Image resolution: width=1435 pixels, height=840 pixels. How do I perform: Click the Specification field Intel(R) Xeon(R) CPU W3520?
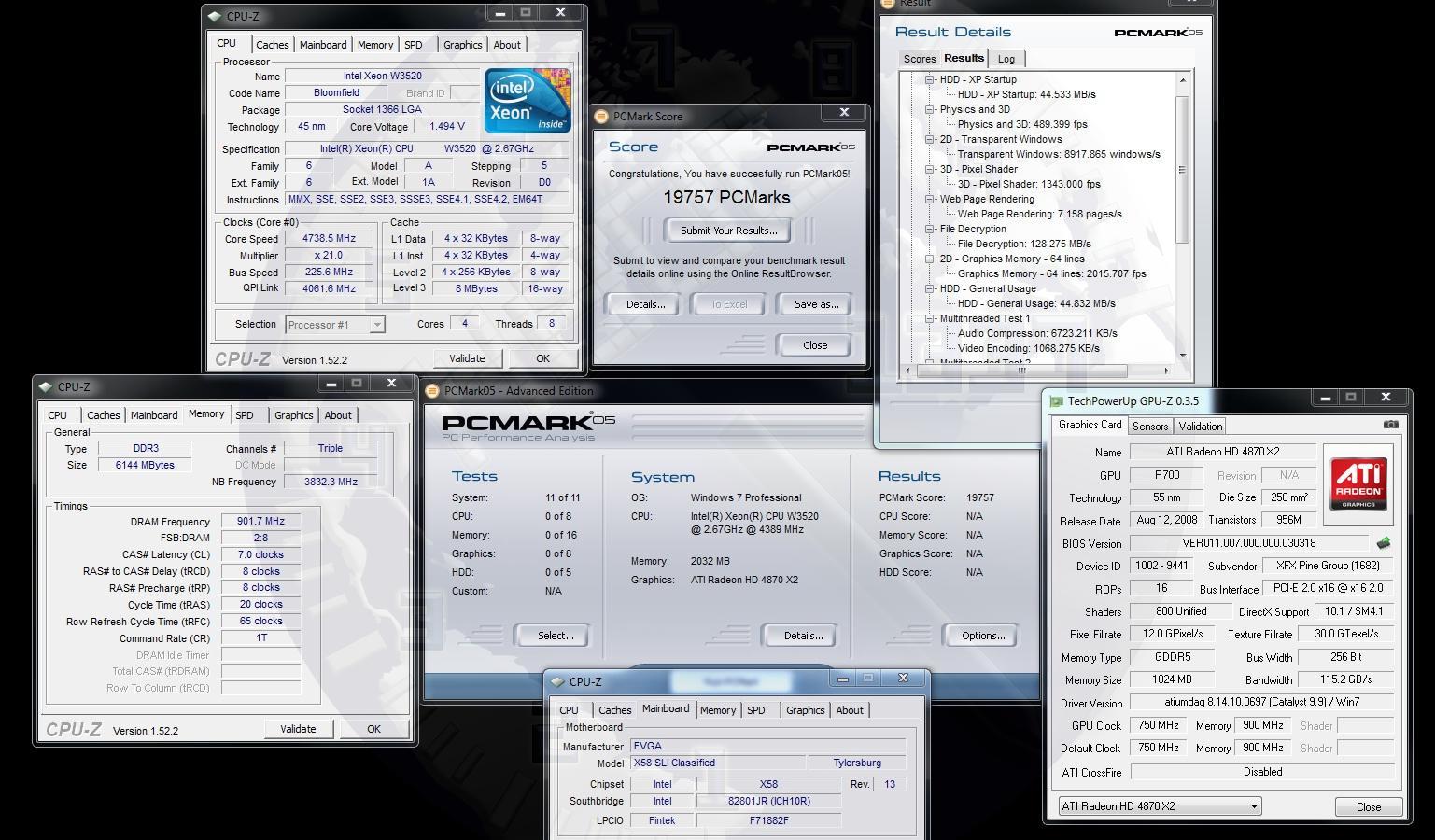[x=427, y=148]
